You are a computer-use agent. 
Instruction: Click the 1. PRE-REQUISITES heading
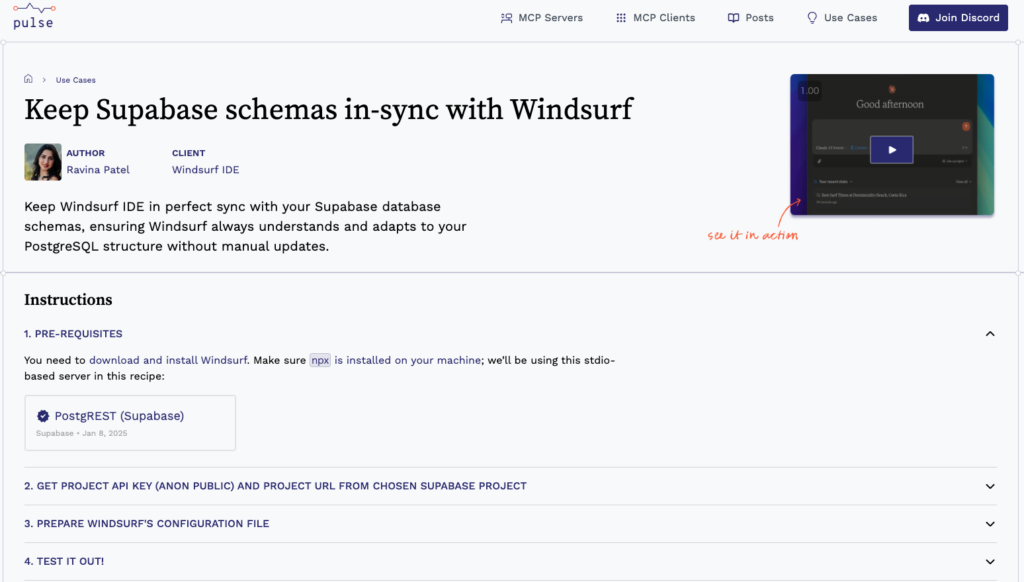[73, 334]
